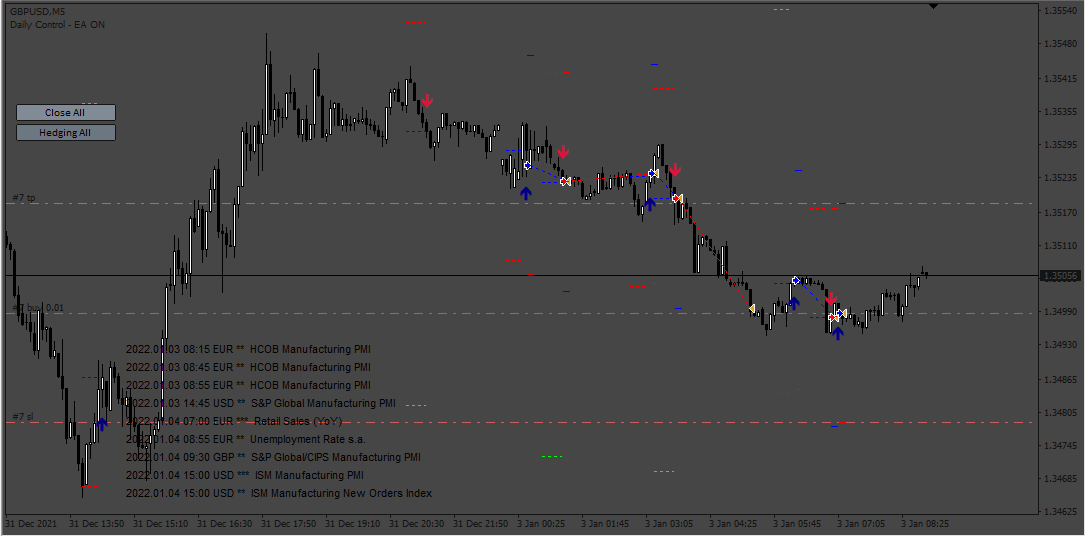The height and width of the screenshot is (536, 1086).
Task: Click the GBPUSD,M5 chart title
Action: click(x=38, y=12)
